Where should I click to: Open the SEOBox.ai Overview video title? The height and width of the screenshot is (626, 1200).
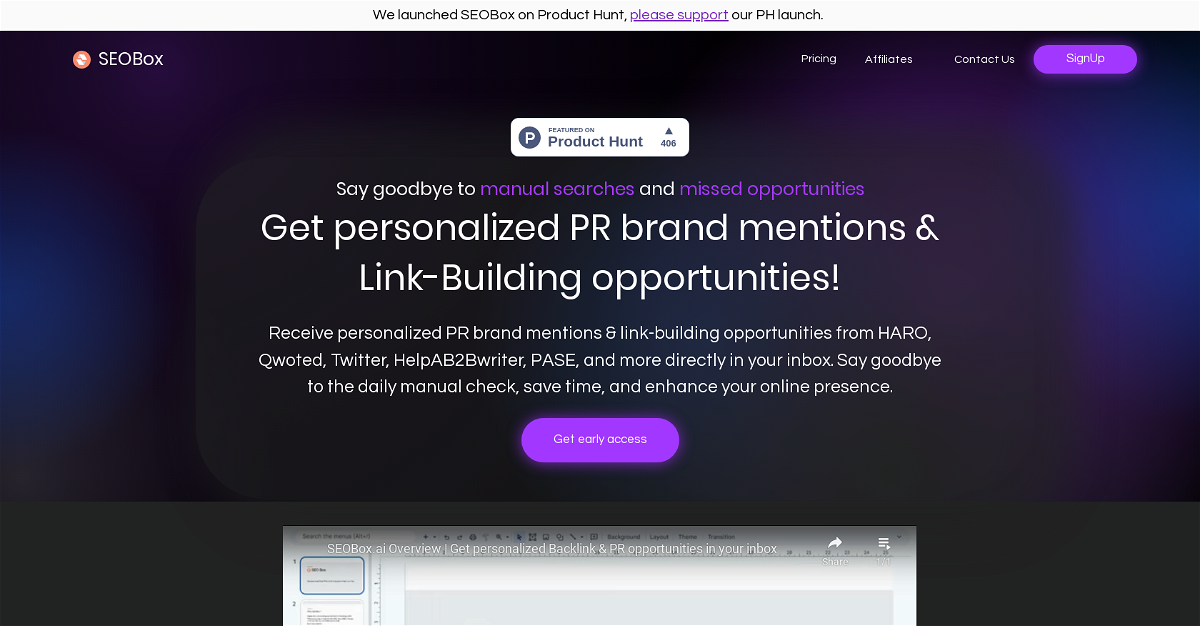point(552,549)
